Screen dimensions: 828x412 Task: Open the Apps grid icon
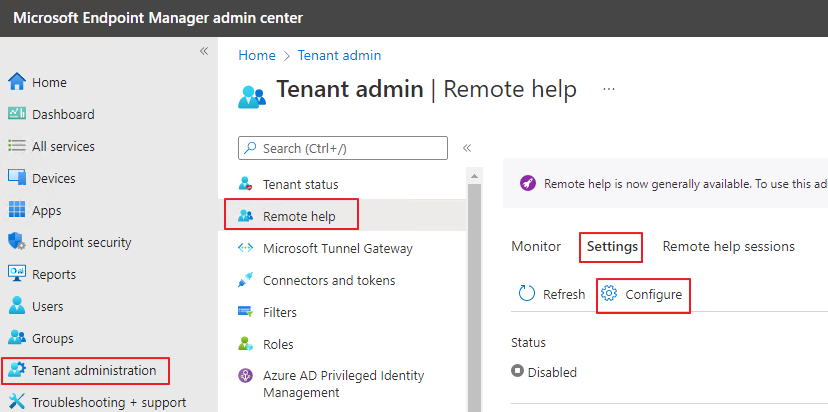tap(17, 210)
